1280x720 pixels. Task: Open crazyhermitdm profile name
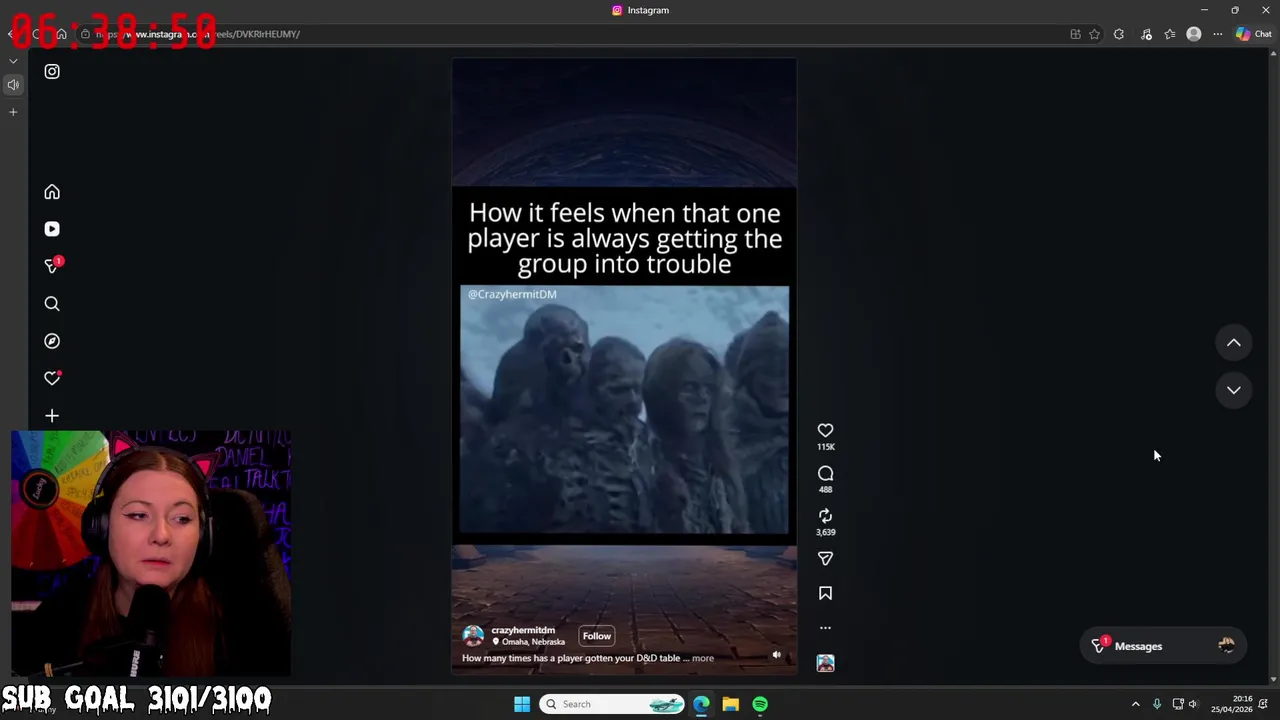pos(523,631)
